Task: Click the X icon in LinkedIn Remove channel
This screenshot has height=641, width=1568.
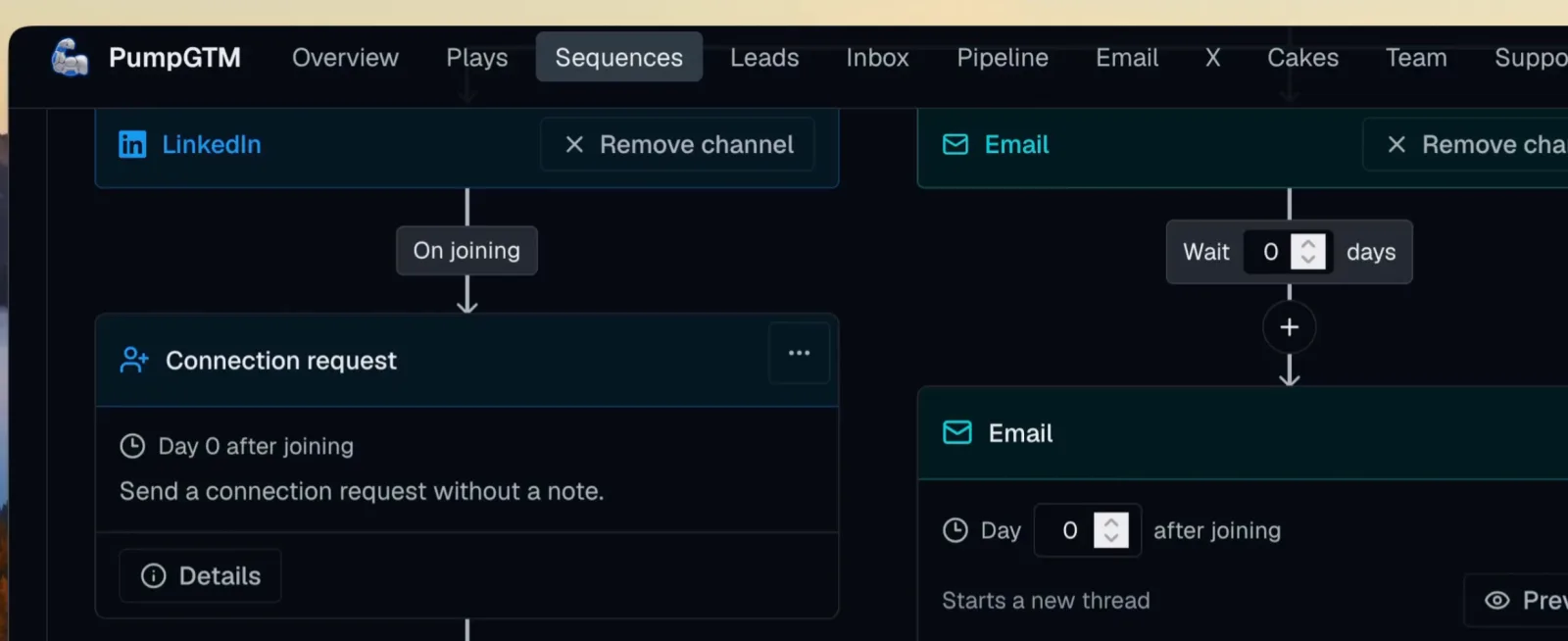Action: click(x=575, y=145)
